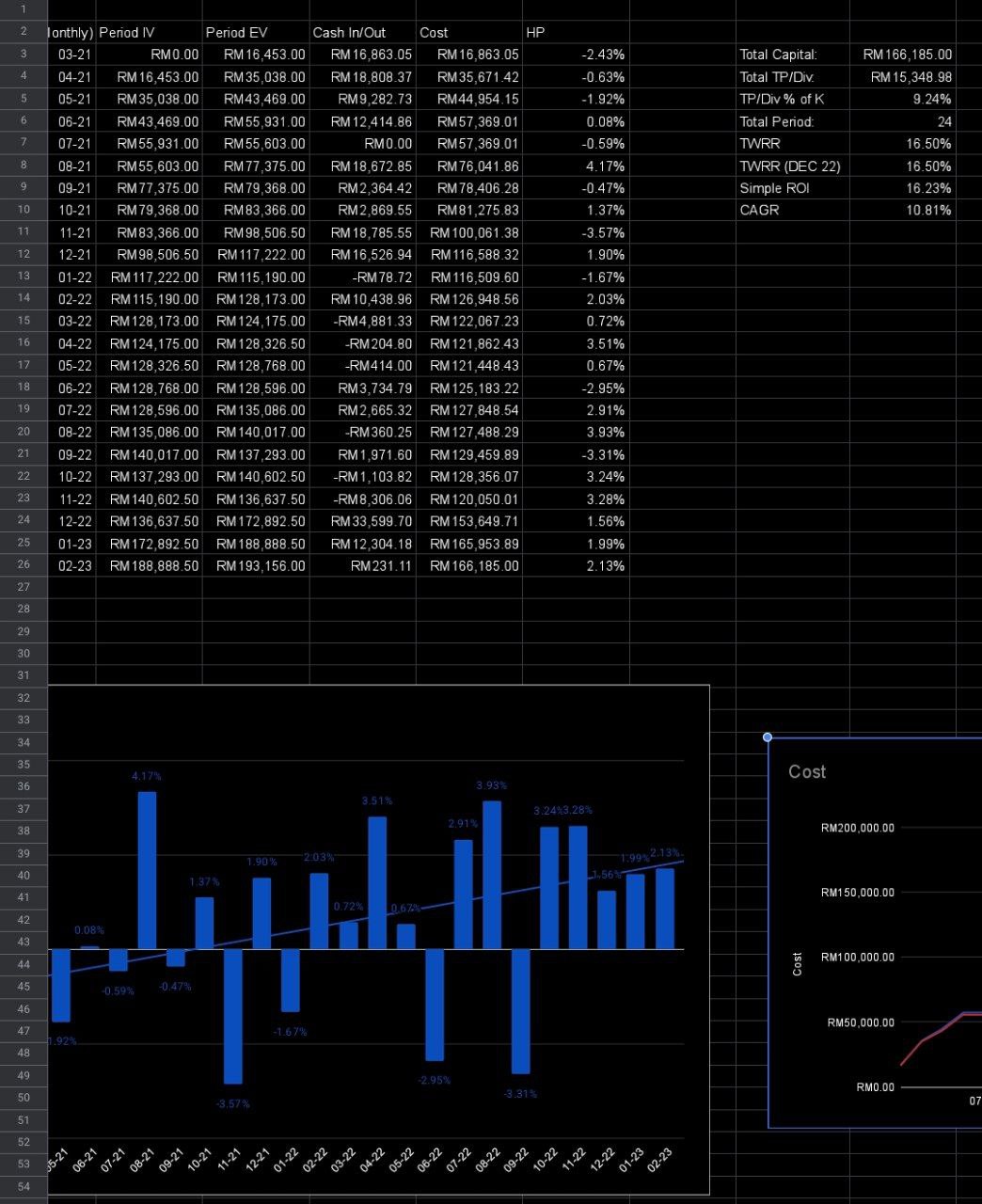Screen dimensions: 982x1204
Task: Select the Total Capital value cell RM166,185.00
Action: click(x=906, y=55)
